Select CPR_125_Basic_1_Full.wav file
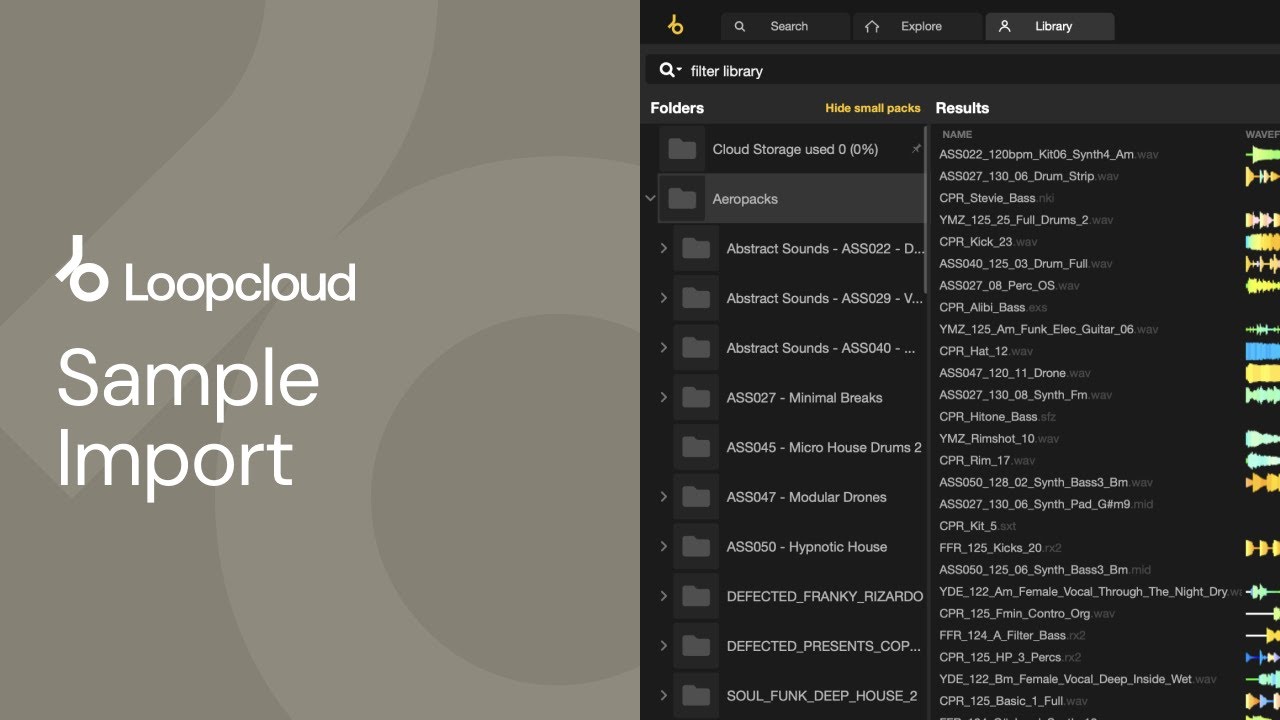The height and width of the screenshot is (720, 1280). pyautogui.click(x=1014, y=702)
